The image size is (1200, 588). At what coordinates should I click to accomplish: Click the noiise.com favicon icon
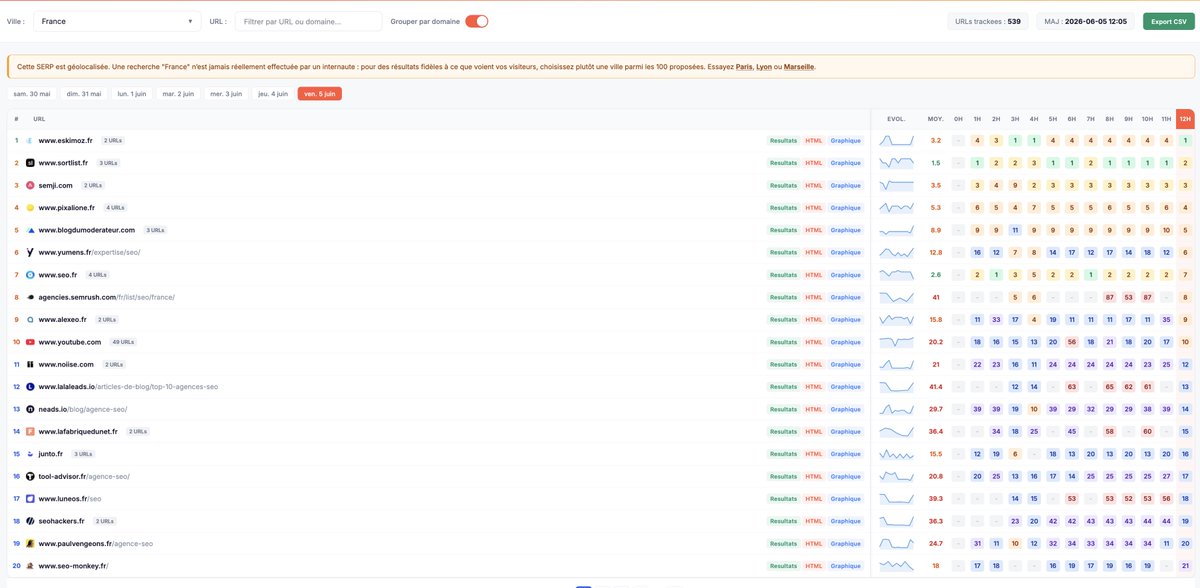pos(30,364)
